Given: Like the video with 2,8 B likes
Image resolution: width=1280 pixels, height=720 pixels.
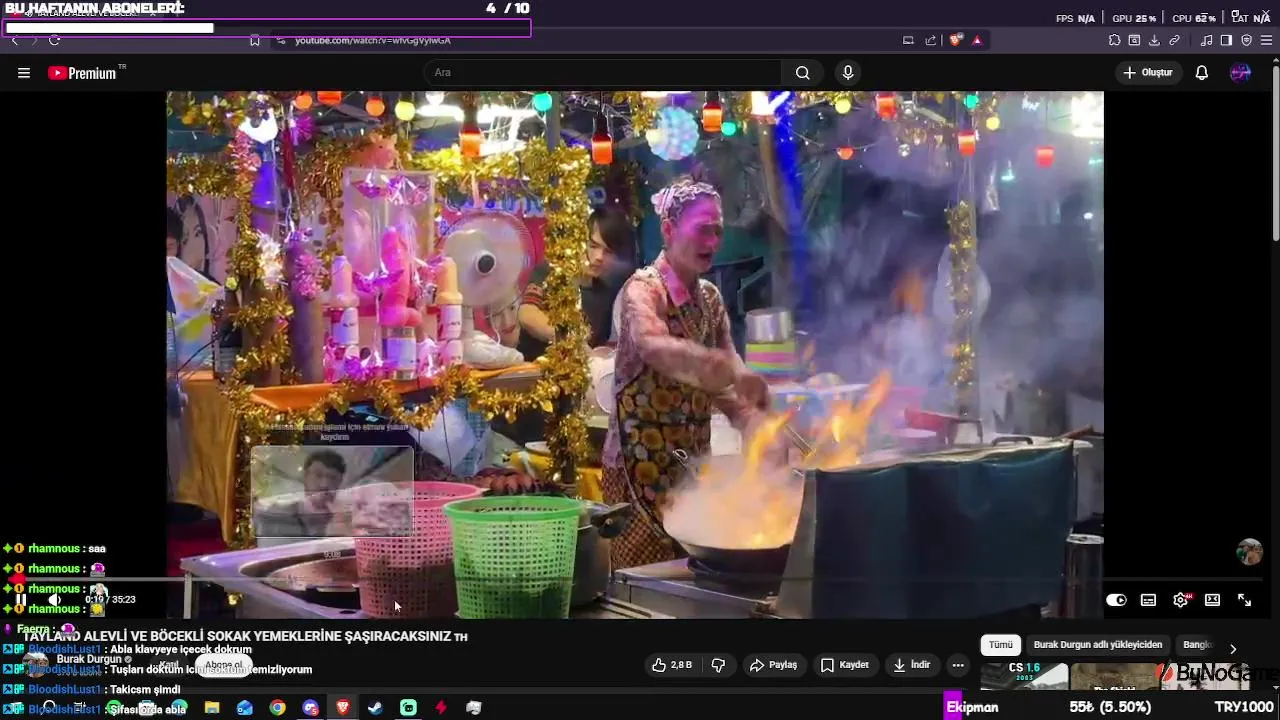Looking at the screenshot, I should pyautogui.click(x=672, y=665).
